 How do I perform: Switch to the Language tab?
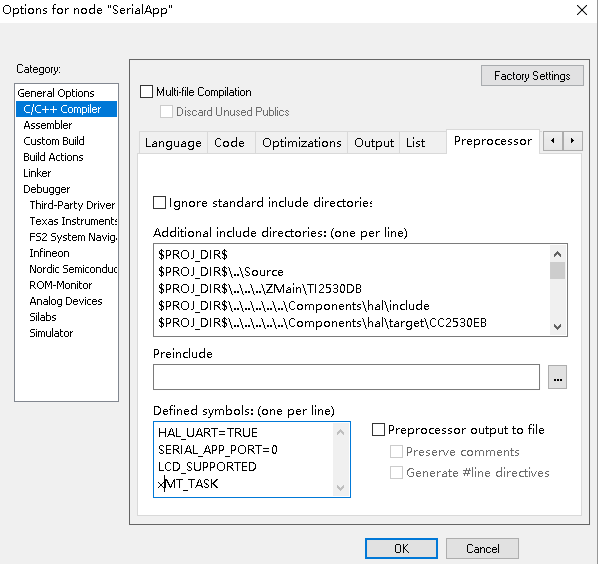pyautogui.click(x=173, y=143)
